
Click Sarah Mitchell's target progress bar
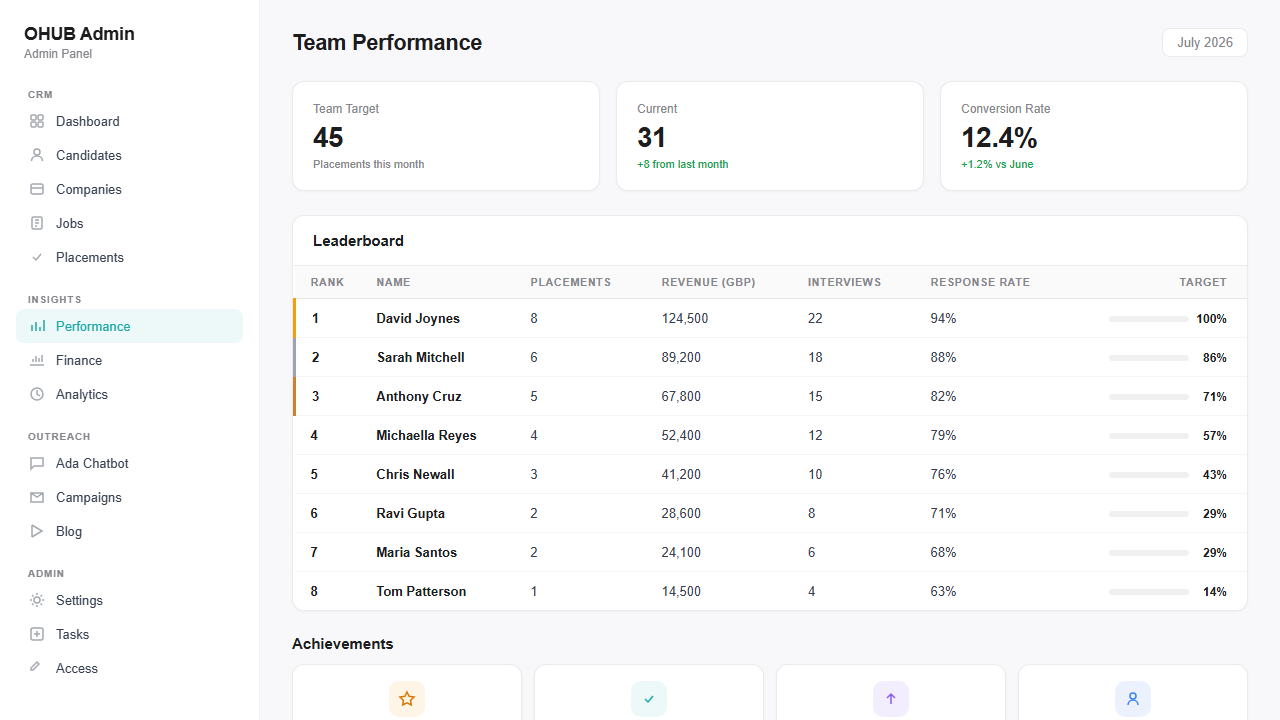[1149, 358]
